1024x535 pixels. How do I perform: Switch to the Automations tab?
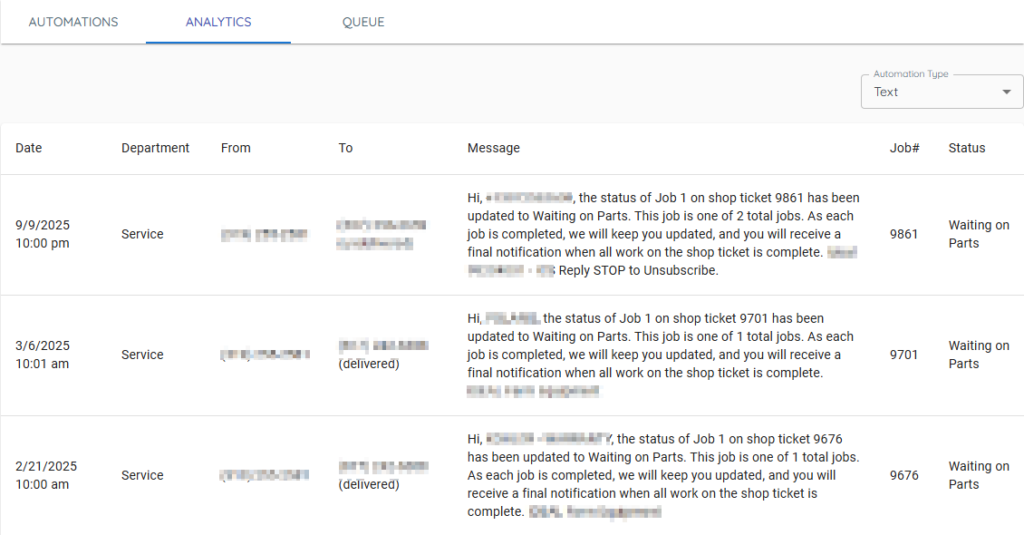pyautogui.click(x=73, y=22)
